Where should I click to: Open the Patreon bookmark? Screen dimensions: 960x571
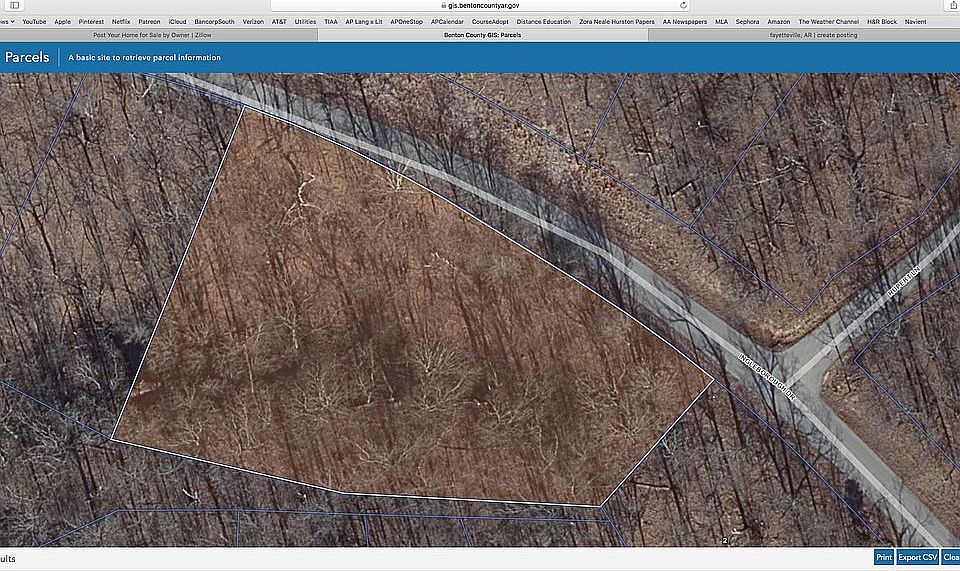[149, 21]
